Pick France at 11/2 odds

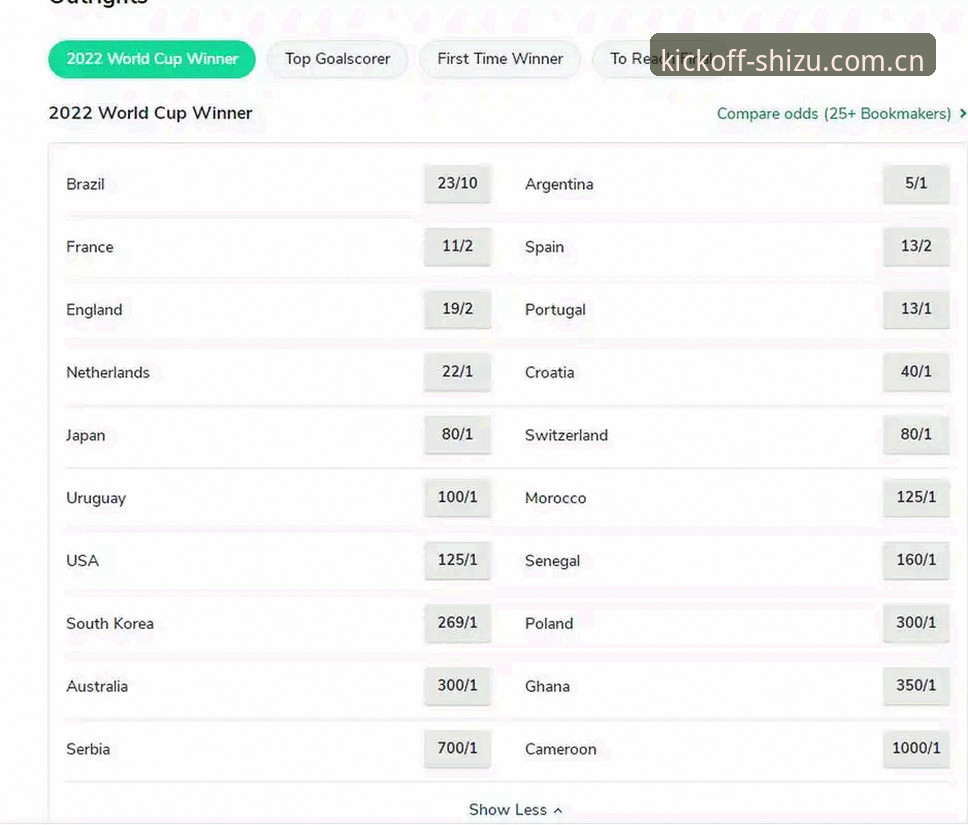pos(457,246)
